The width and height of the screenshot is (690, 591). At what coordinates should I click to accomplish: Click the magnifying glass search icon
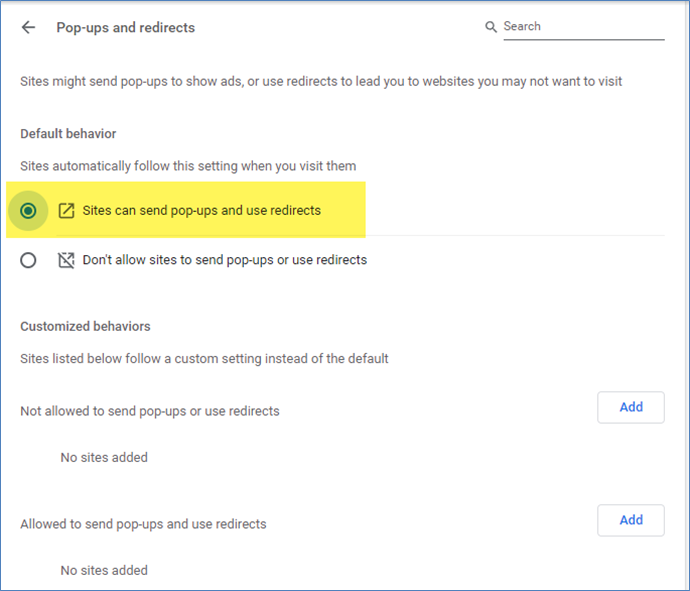point(491,27)
